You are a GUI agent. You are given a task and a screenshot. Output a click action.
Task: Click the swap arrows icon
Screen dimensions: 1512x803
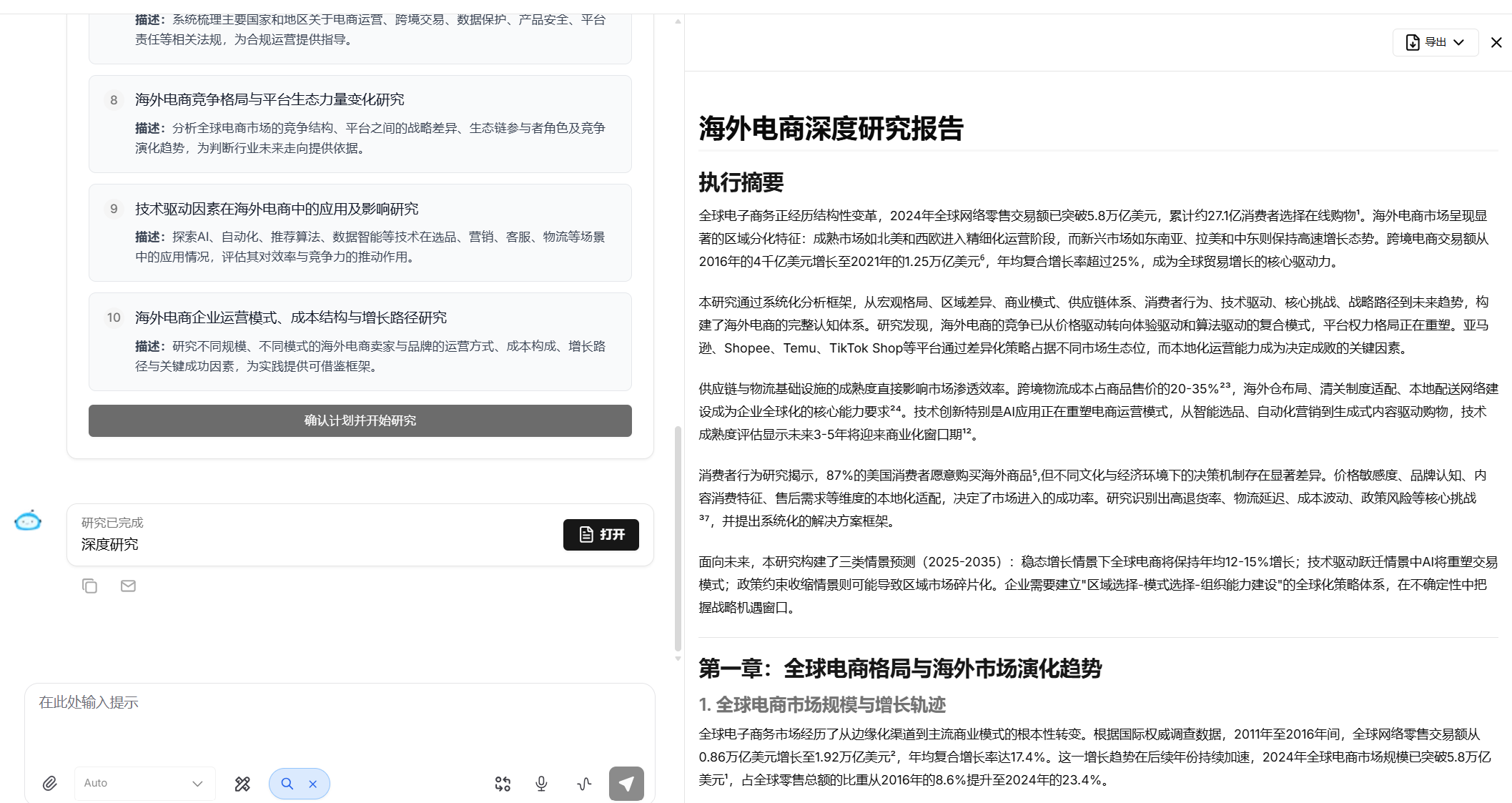[503, 784]
